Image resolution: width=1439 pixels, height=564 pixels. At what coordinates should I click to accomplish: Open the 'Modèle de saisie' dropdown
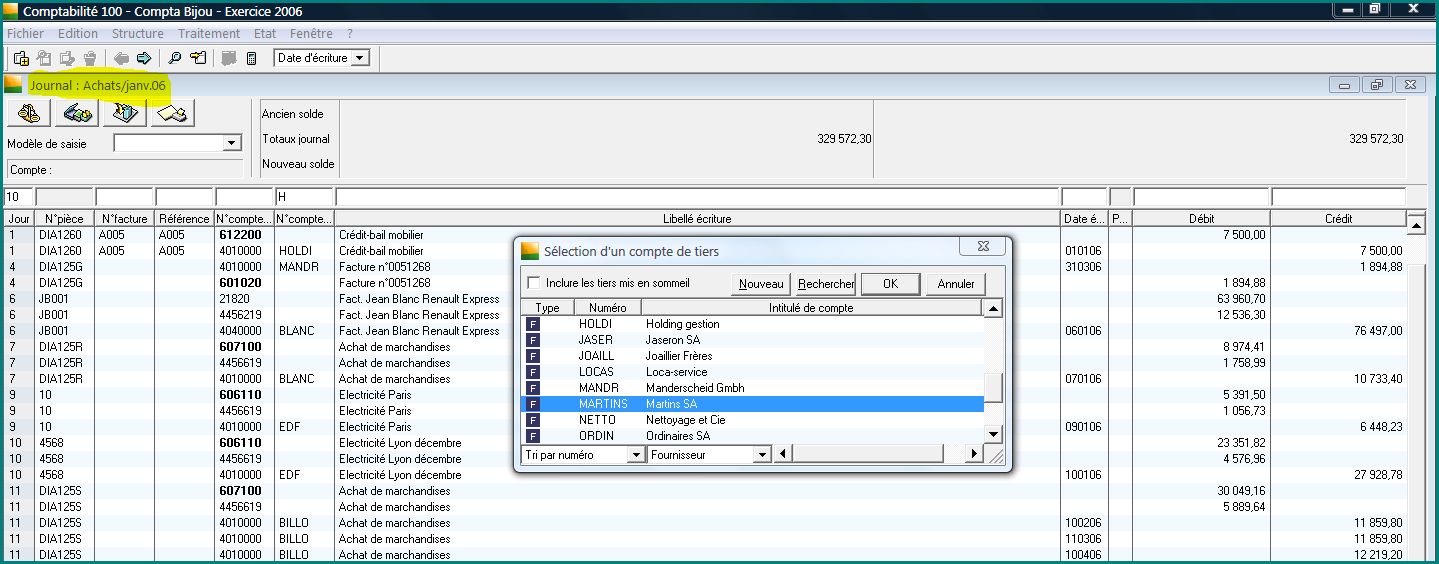click(x=232, y=144)
